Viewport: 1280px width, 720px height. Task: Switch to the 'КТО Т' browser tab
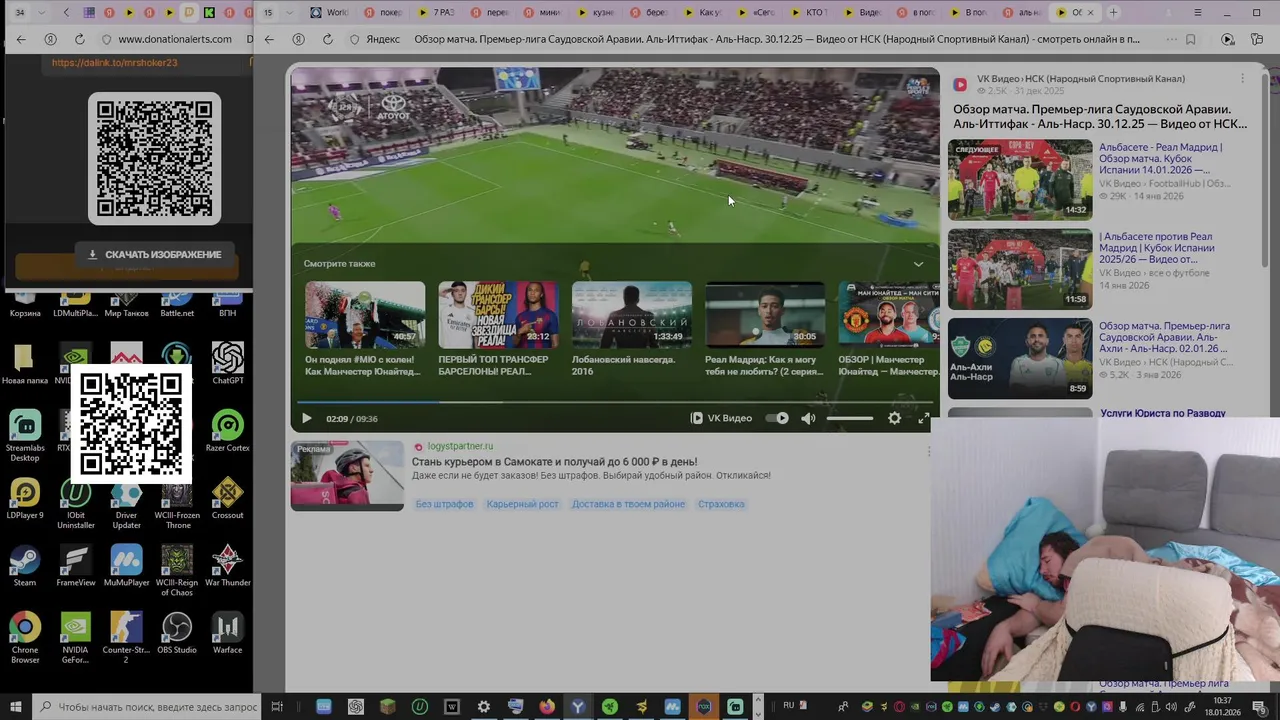tap(808, 13)
